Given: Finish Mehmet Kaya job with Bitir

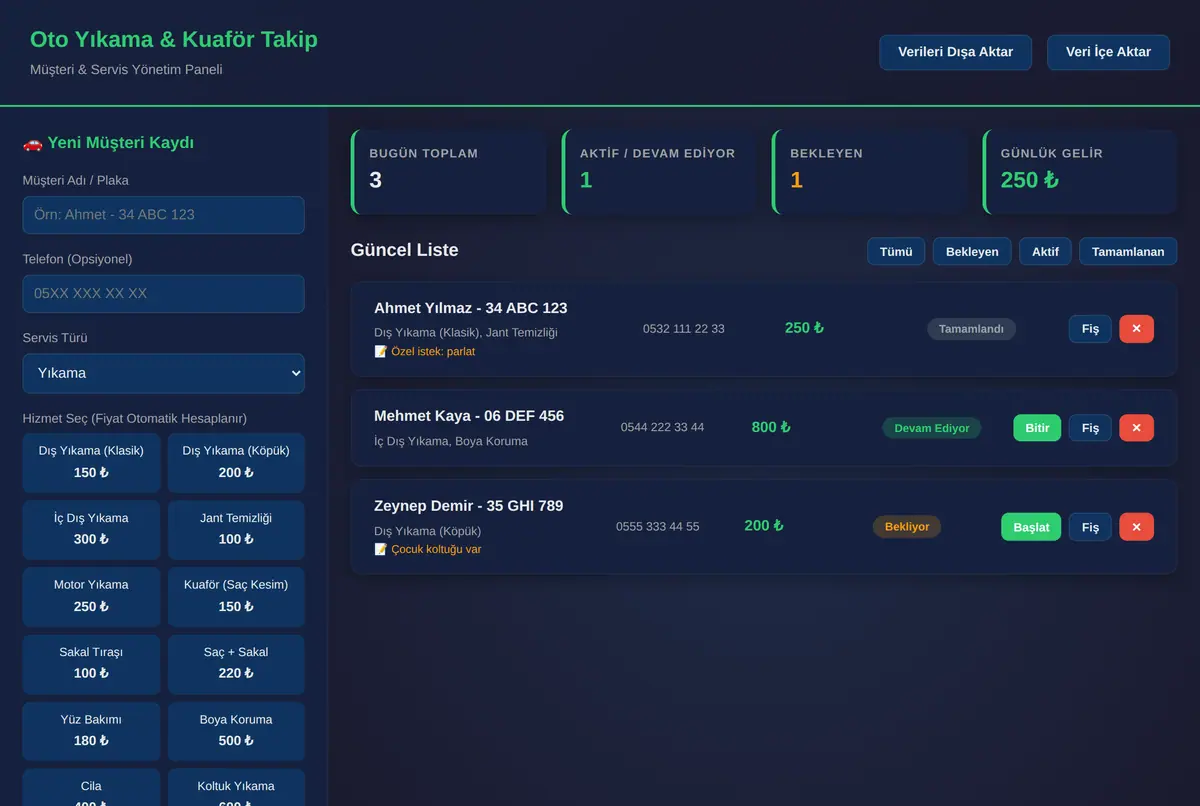Looking at the screenshot, I should [x=1037, y=428].
